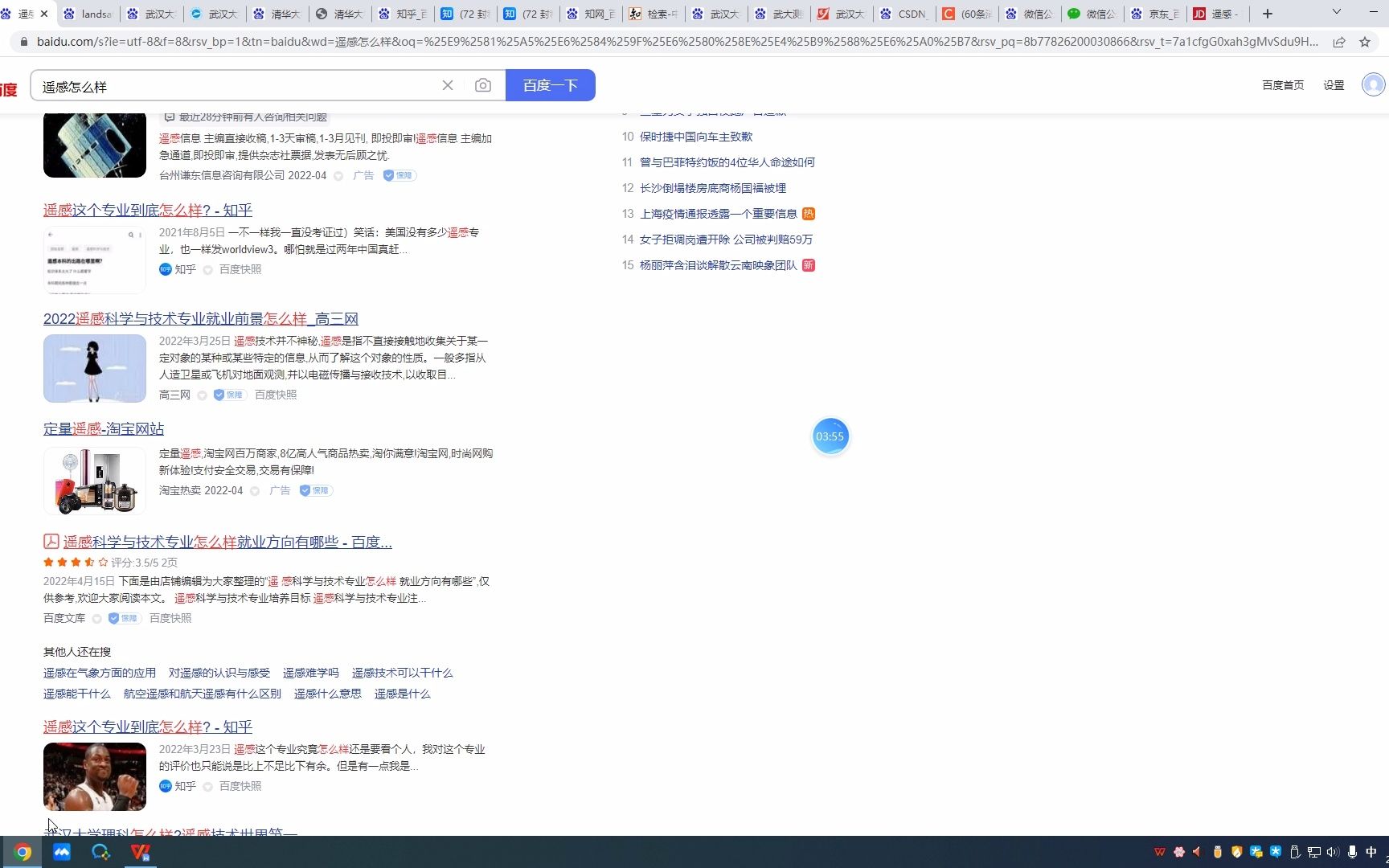
Task: Toggle the system volume speaker icon
Action: [1334, 851]
